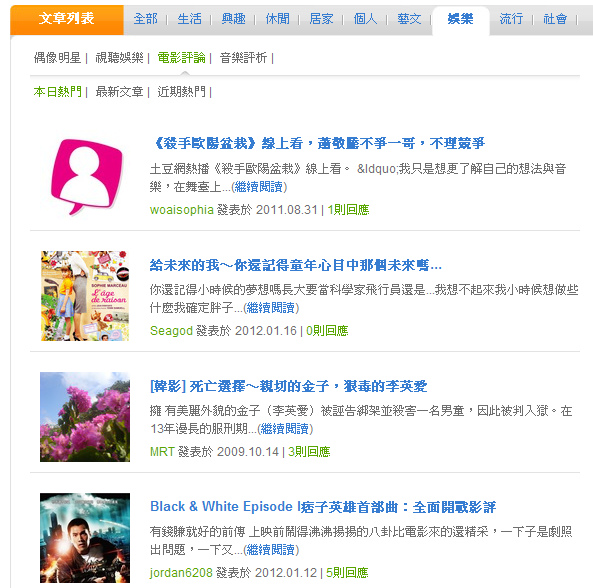Show 本日熱門 articles
The width and height of the screenshot is (593, 588).
[x=57, y=92]
